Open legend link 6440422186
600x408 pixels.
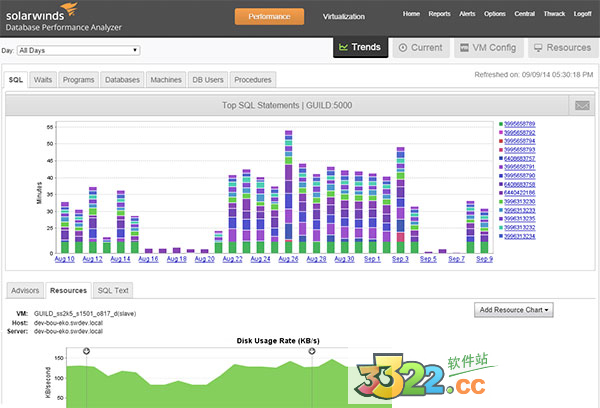click(520, 193)
